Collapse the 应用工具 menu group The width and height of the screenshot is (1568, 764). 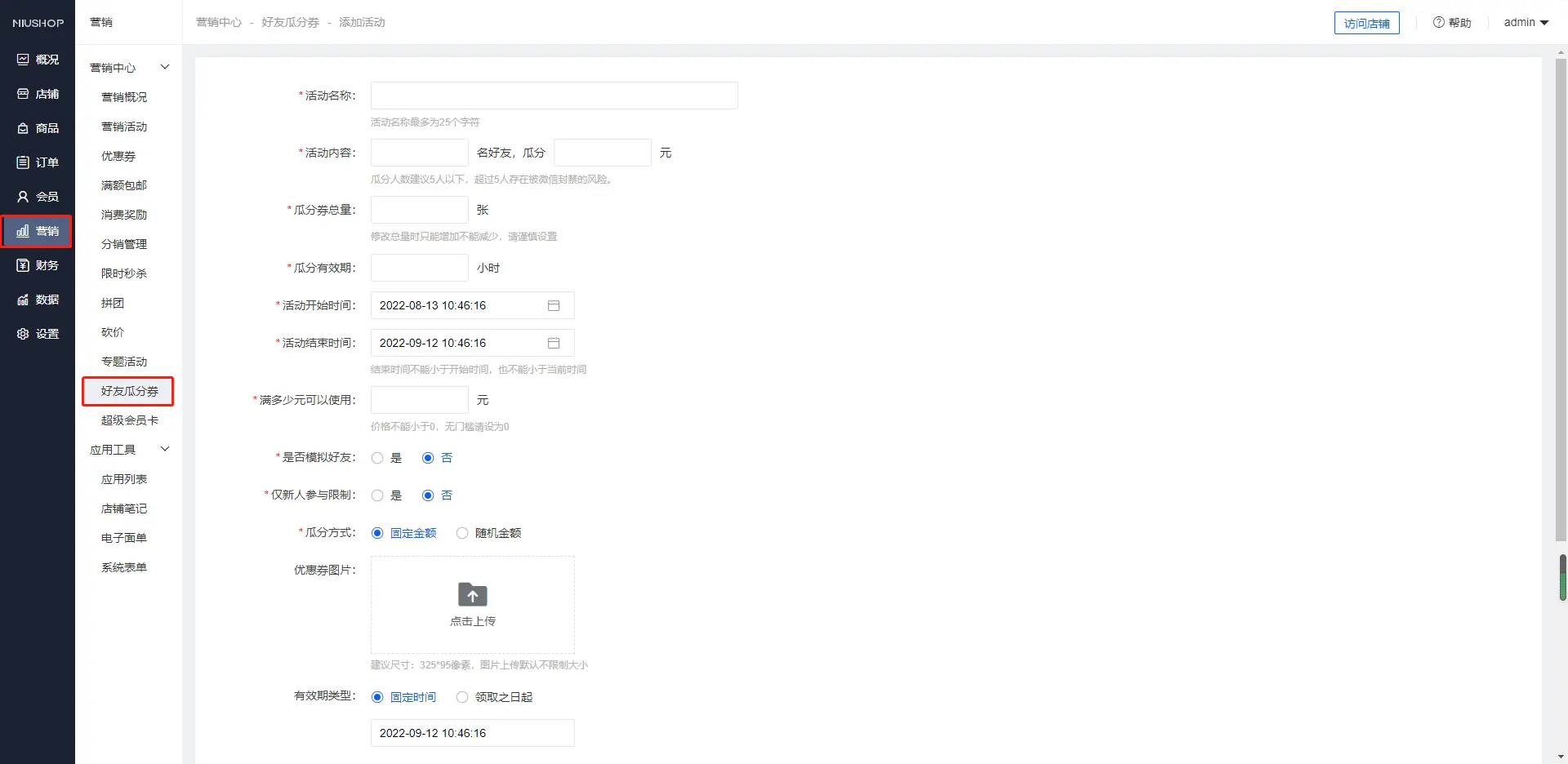(165, 449)
